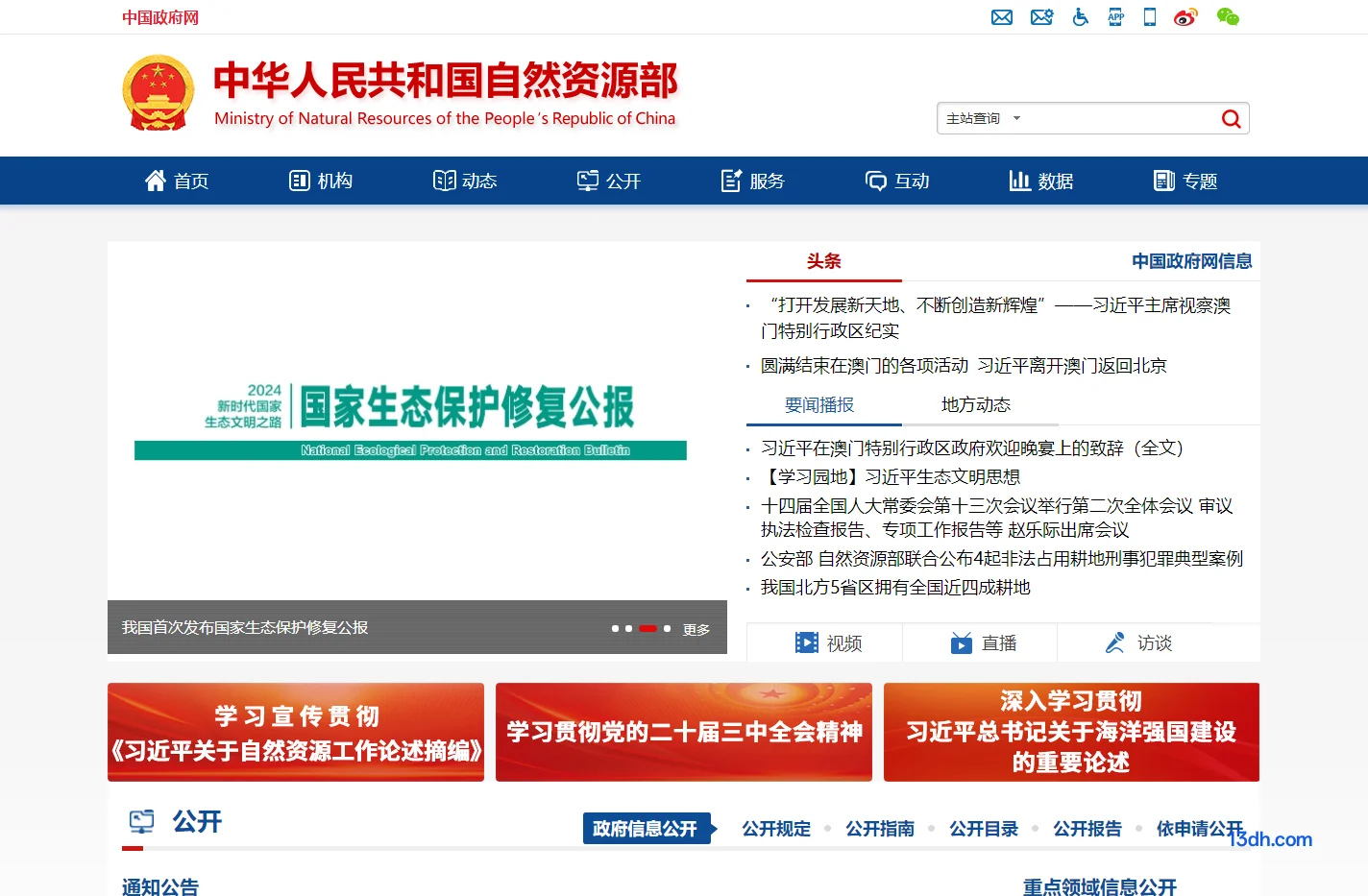The height and width of the screenshot is (896, 1368).
Task: Open news 公安部 自然资源部联合公布4起非法占用耕地案例
Action: [x=1002, y=559]
